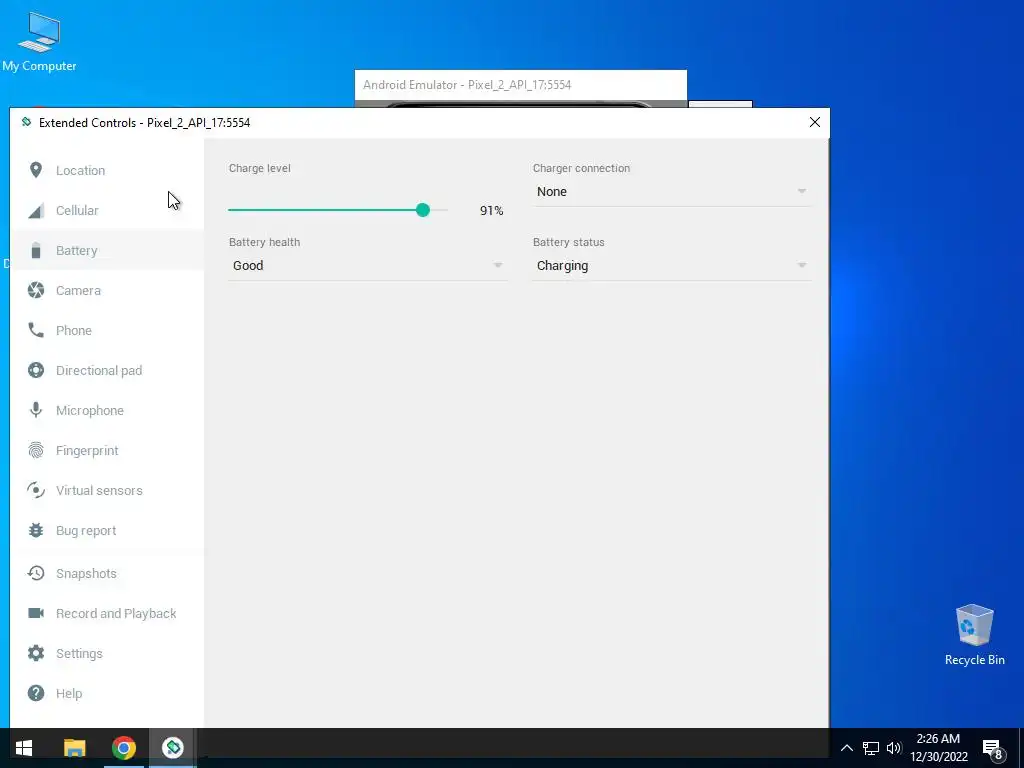Click the Cellular signal icon

coord(36,210)
